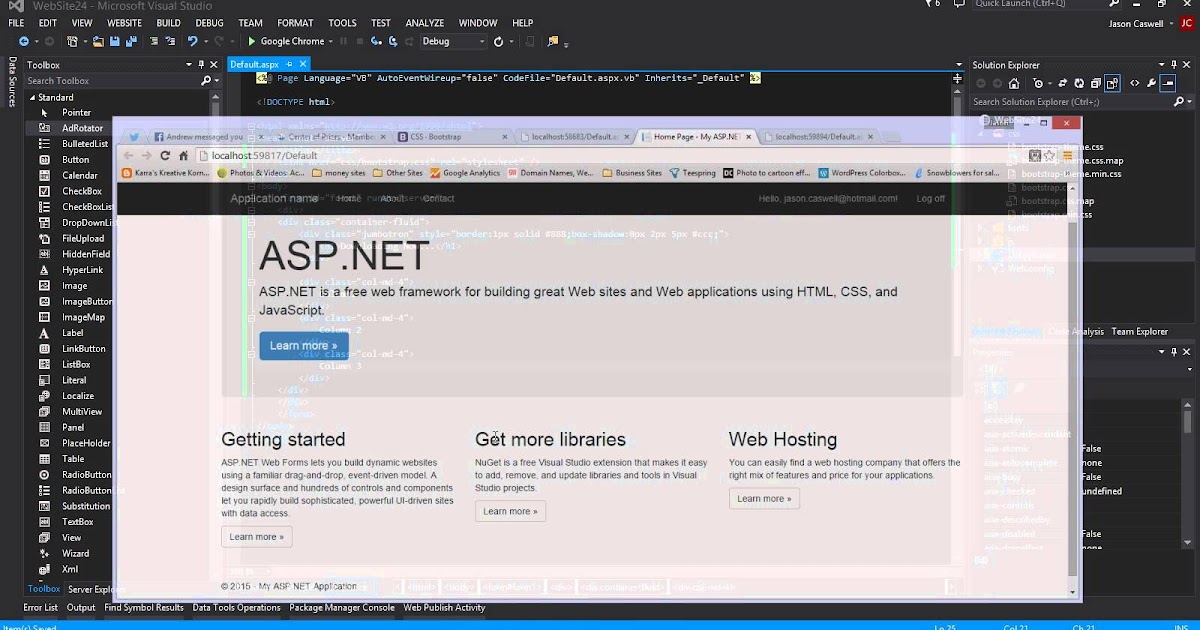The height and width of the screenshot is (630, 1200).
Task: Start debugging with the green play icon
Action: (x=252, y=41)
